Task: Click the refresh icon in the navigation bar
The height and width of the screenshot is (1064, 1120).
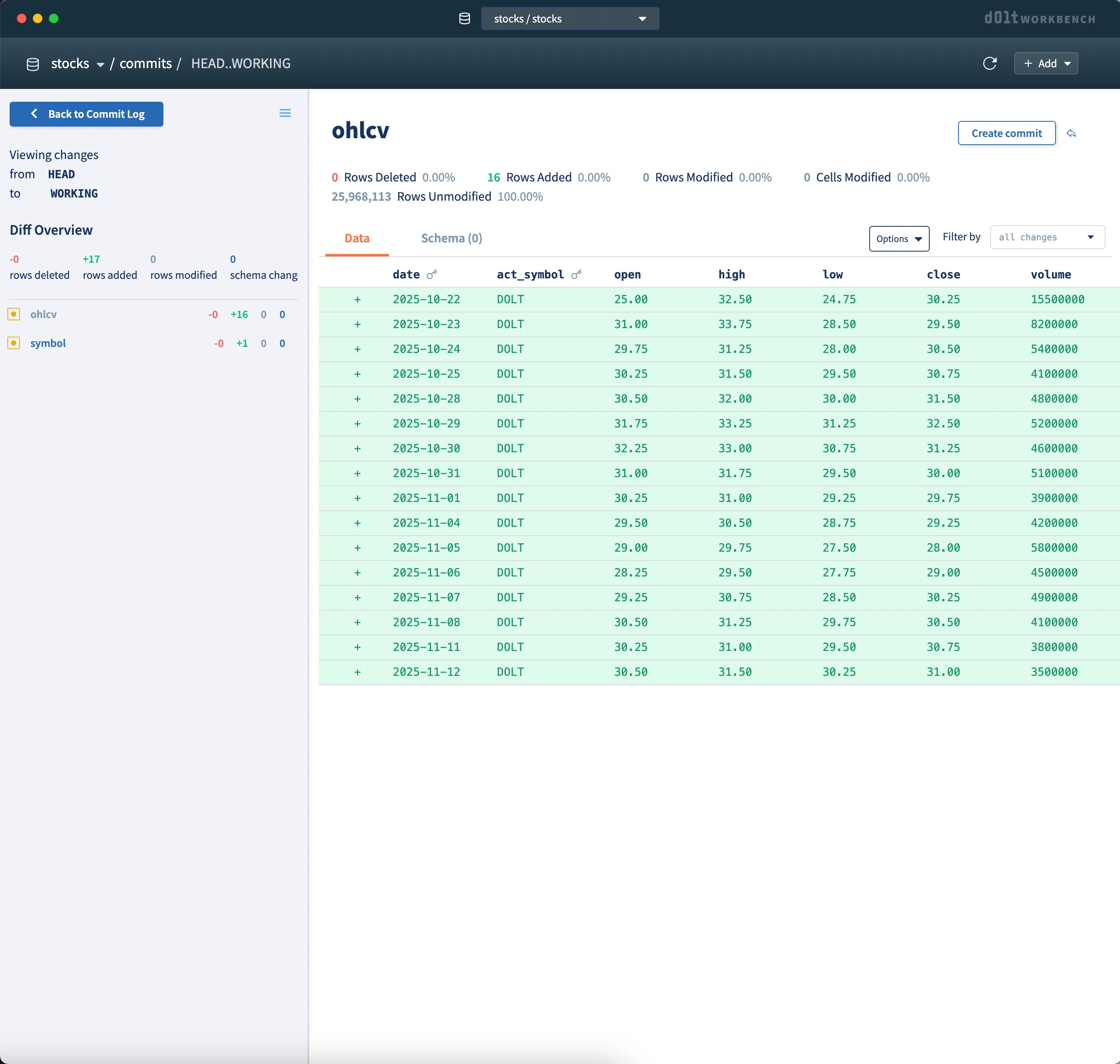Action: [990, 63]
